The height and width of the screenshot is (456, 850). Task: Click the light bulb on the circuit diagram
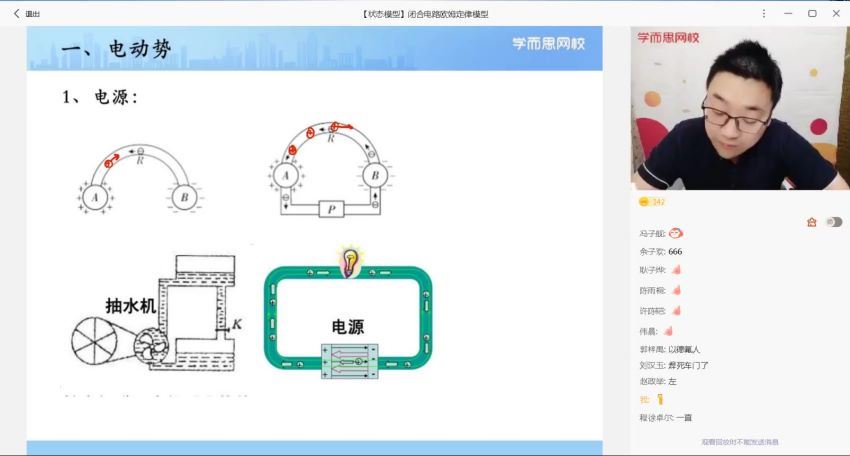pos(350,262)
